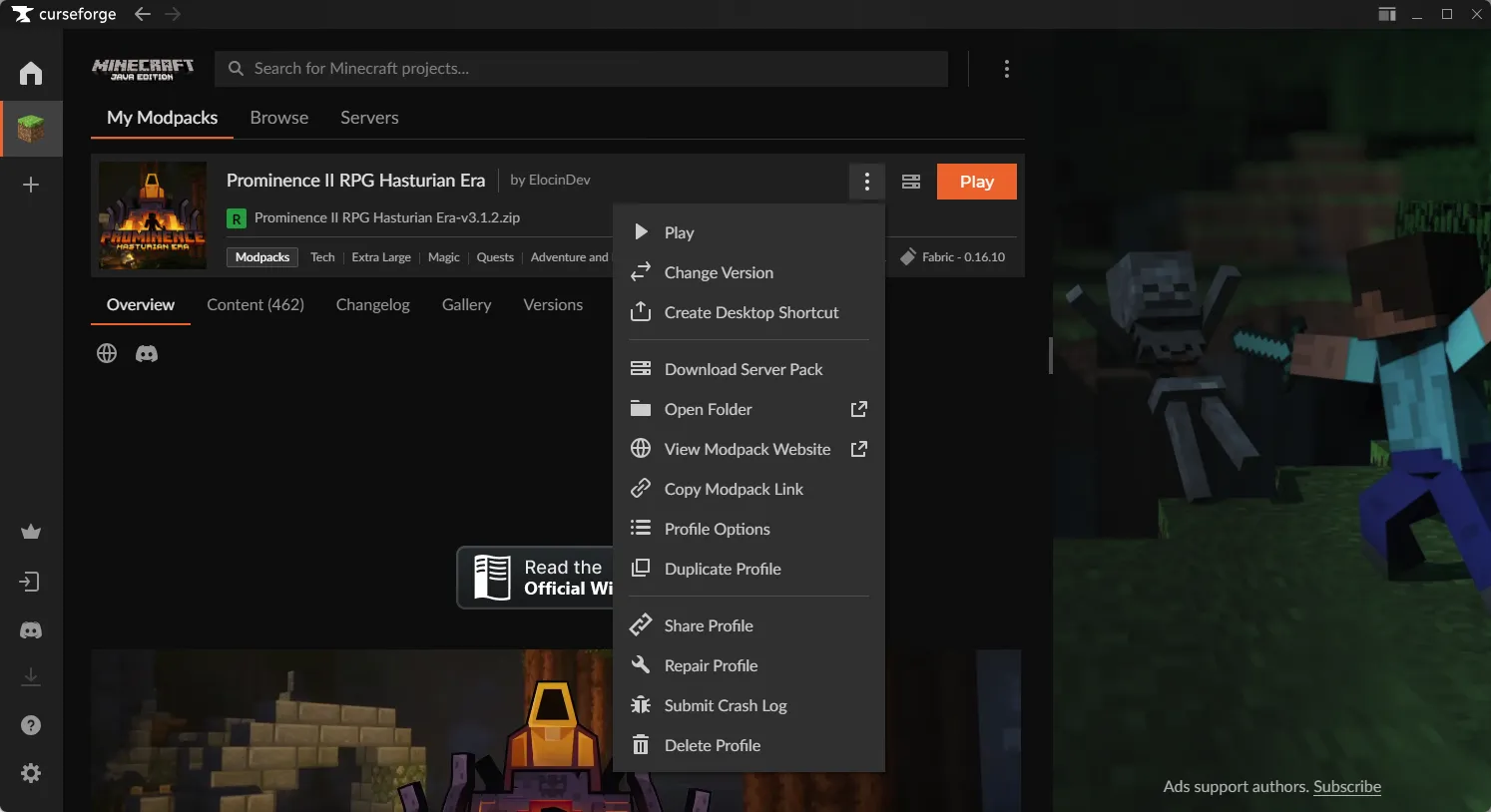Open Discord from the sidebar icon

pos(30,629)
